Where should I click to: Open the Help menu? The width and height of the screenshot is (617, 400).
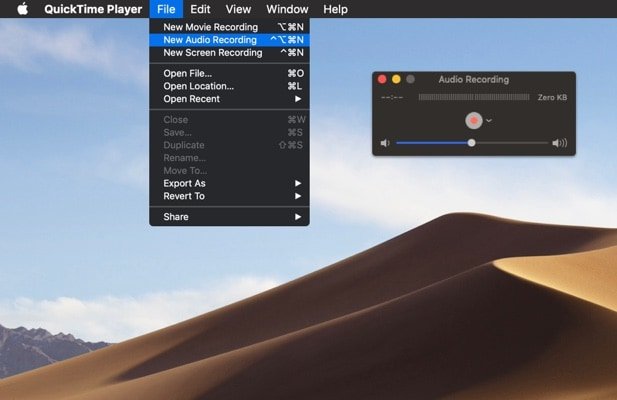click(335, 9)
